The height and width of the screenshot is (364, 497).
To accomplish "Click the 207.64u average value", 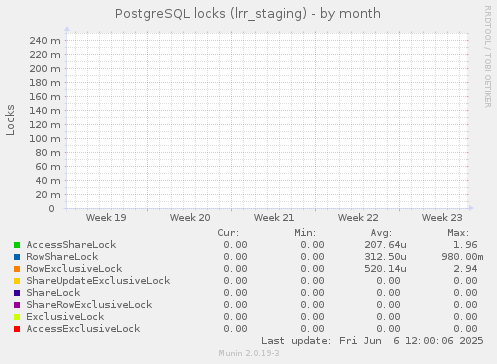I will pos(385,245).
